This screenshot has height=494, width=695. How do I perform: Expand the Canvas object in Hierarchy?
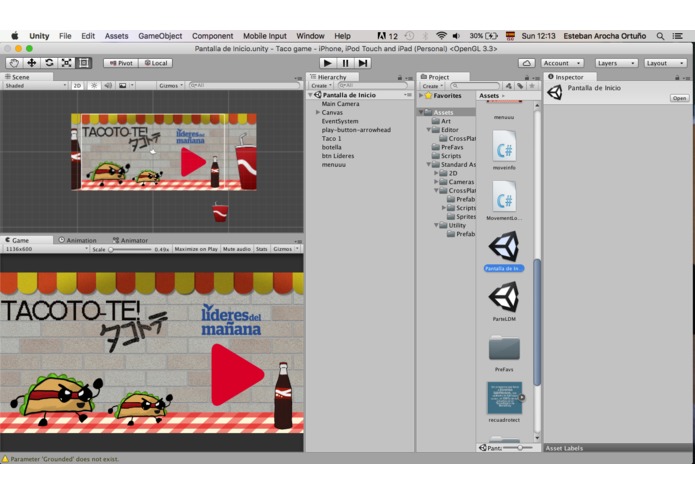[x=318, y=112]
